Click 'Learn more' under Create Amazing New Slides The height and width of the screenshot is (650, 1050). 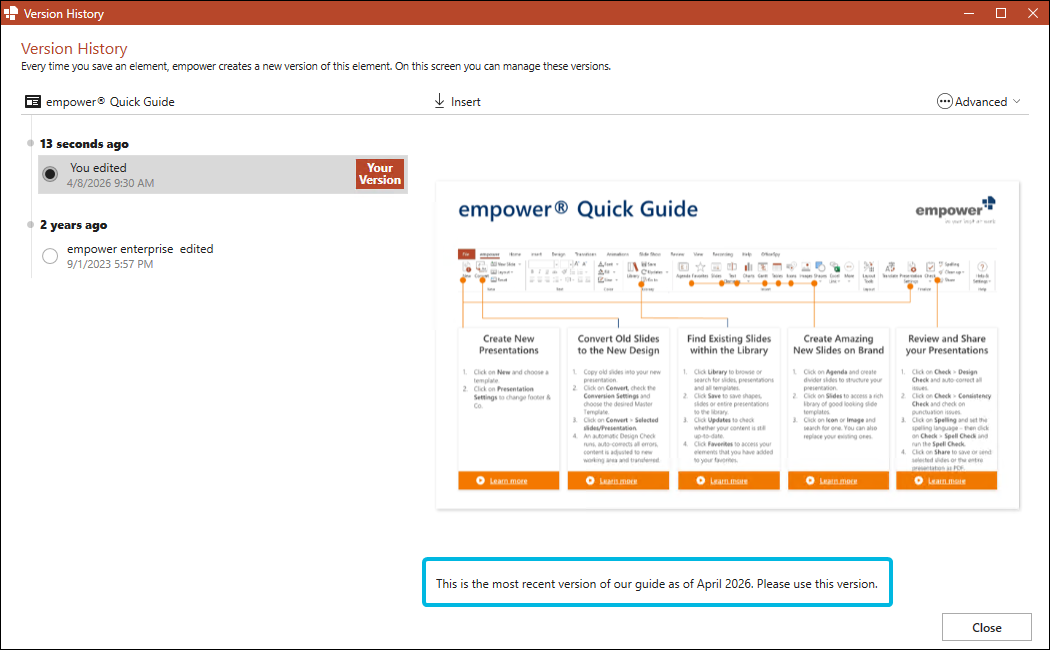838,481
